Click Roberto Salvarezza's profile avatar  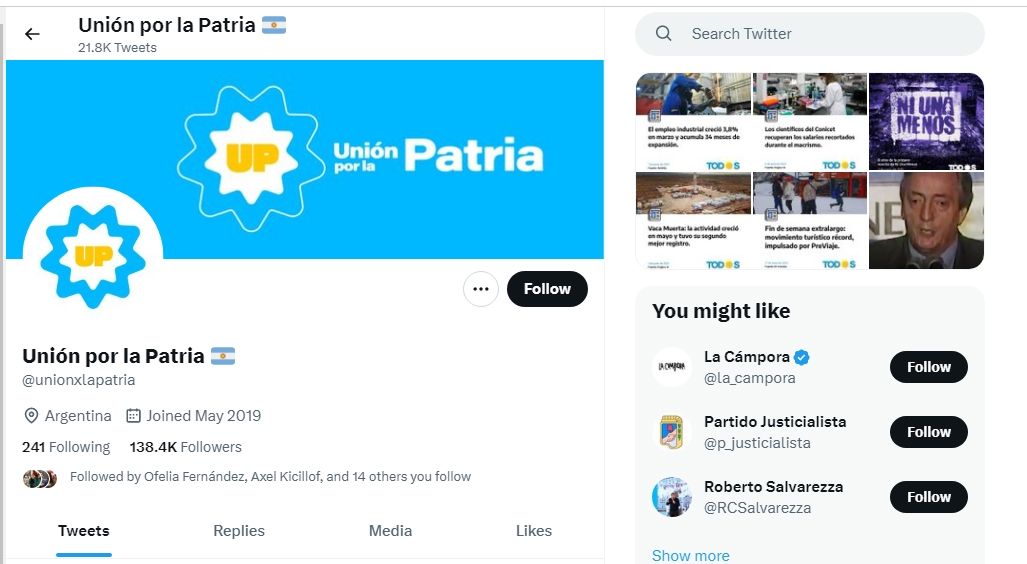(x=671, y=497)
